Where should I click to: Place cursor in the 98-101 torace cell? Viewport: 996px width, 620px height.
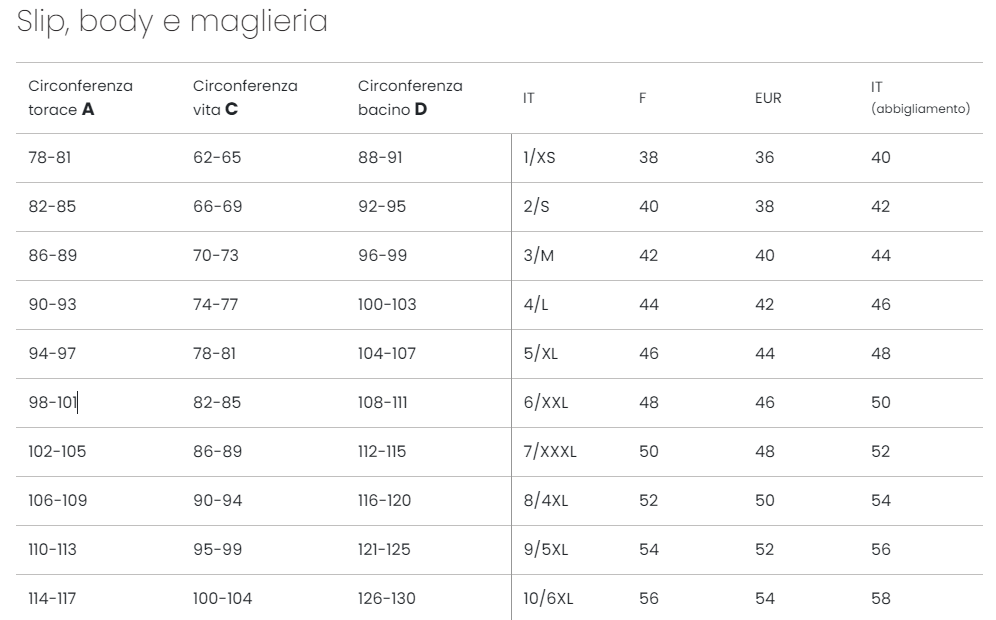(53, 403)
